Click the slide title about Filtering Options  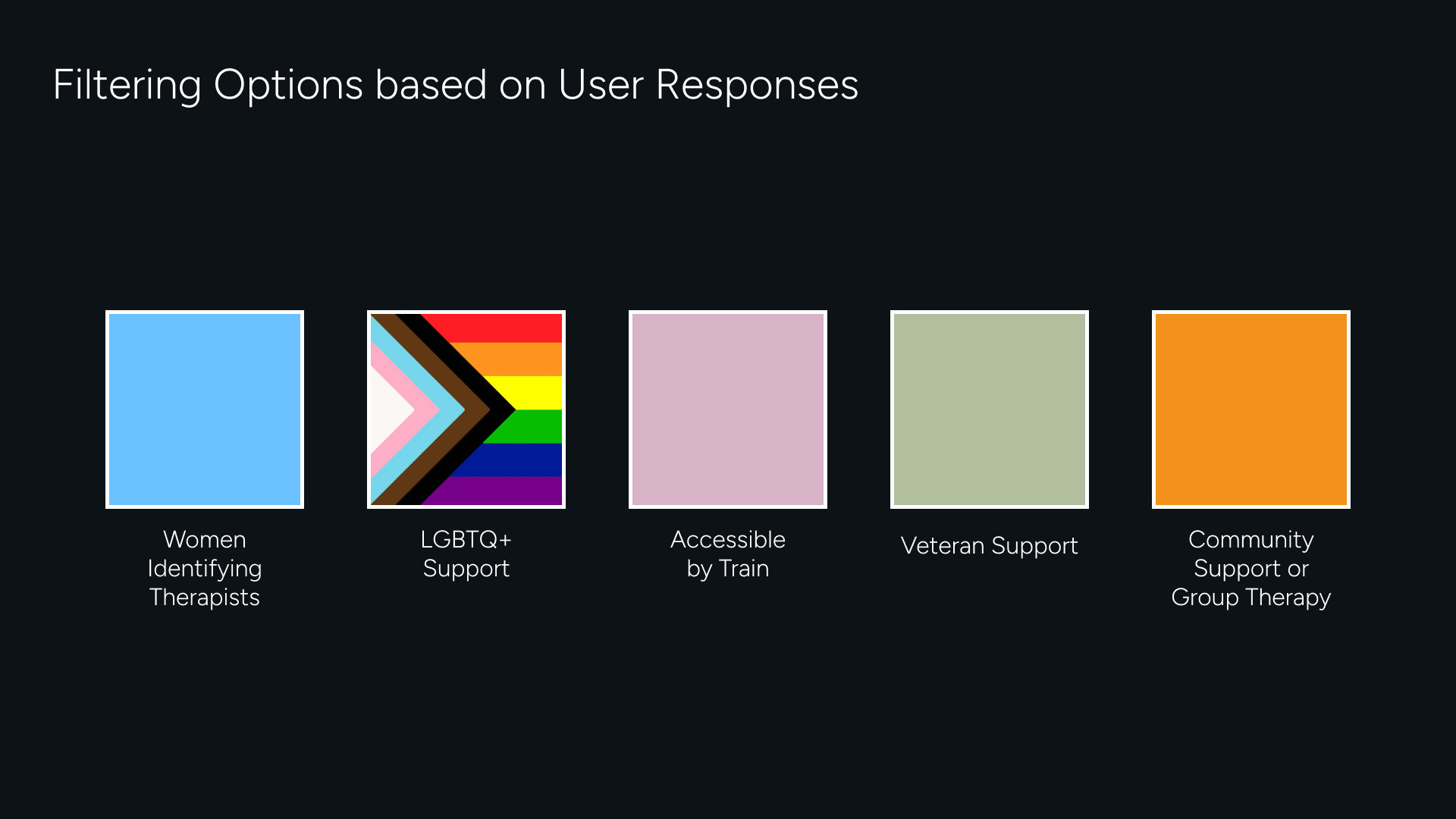coord(455,84)
